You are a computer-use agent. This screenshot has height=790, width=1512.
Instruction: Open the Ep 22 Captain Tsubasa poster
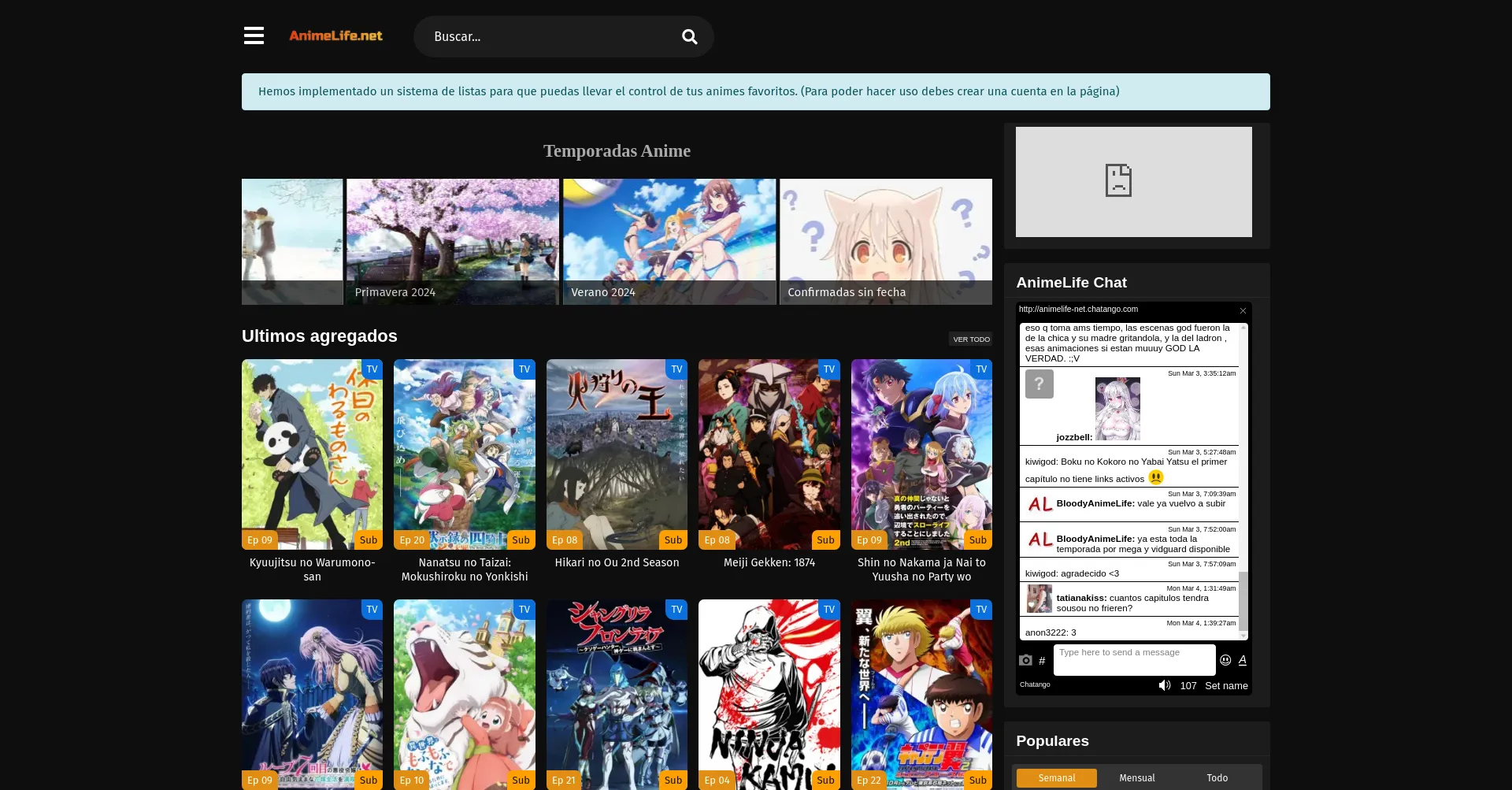[921, 695]
